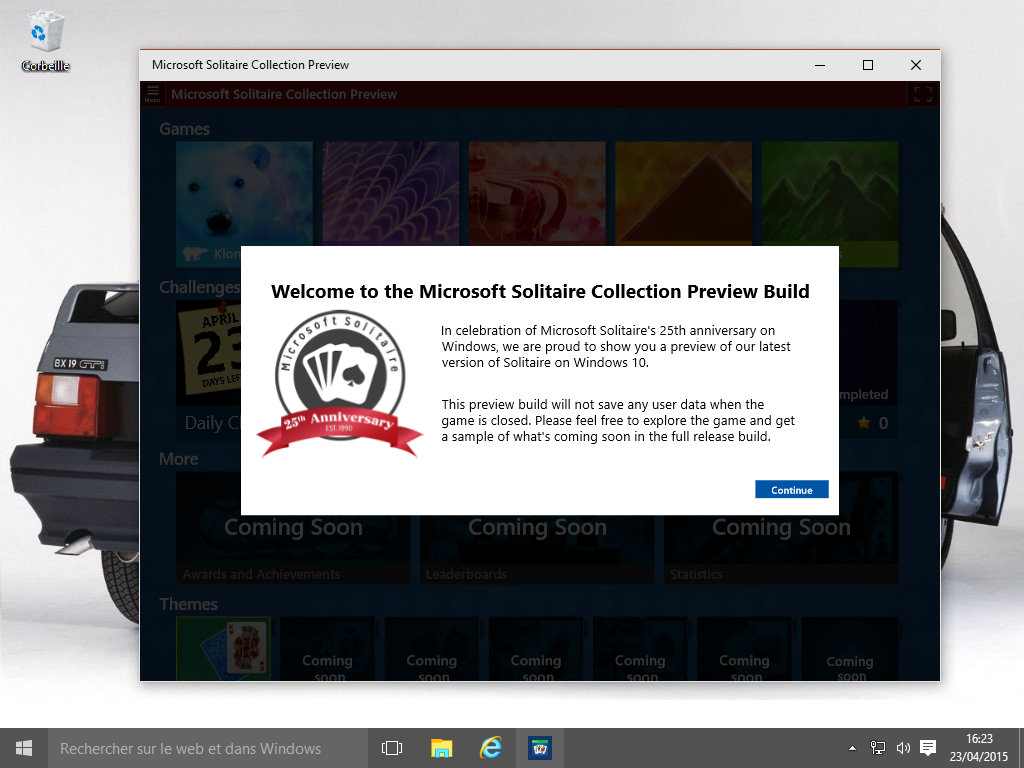Open the hamburger Menu icon
The width and height of the screenshot is (1024, 768).
tap(152, 94)
